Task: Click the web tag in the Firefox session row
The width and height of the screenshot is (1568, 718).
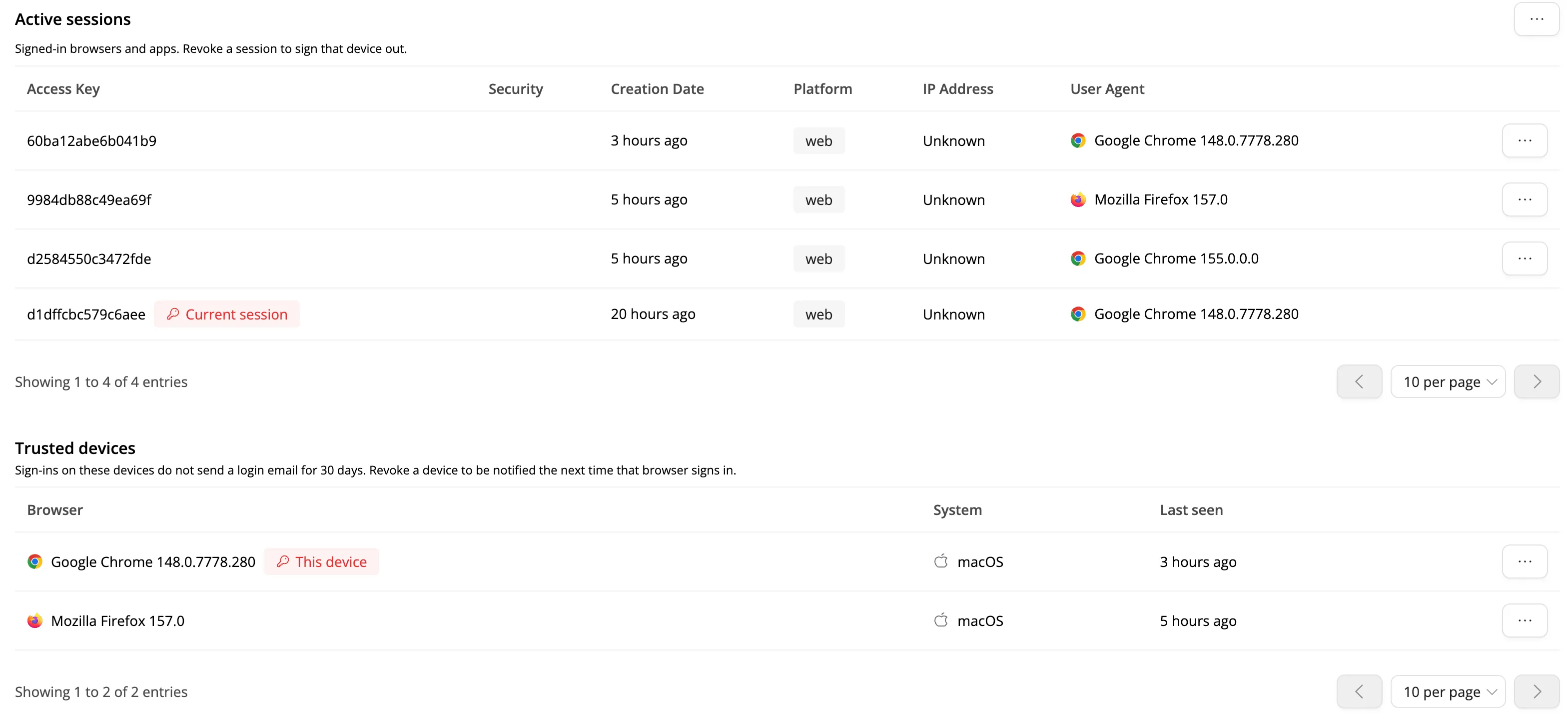Action: [818, 199]
